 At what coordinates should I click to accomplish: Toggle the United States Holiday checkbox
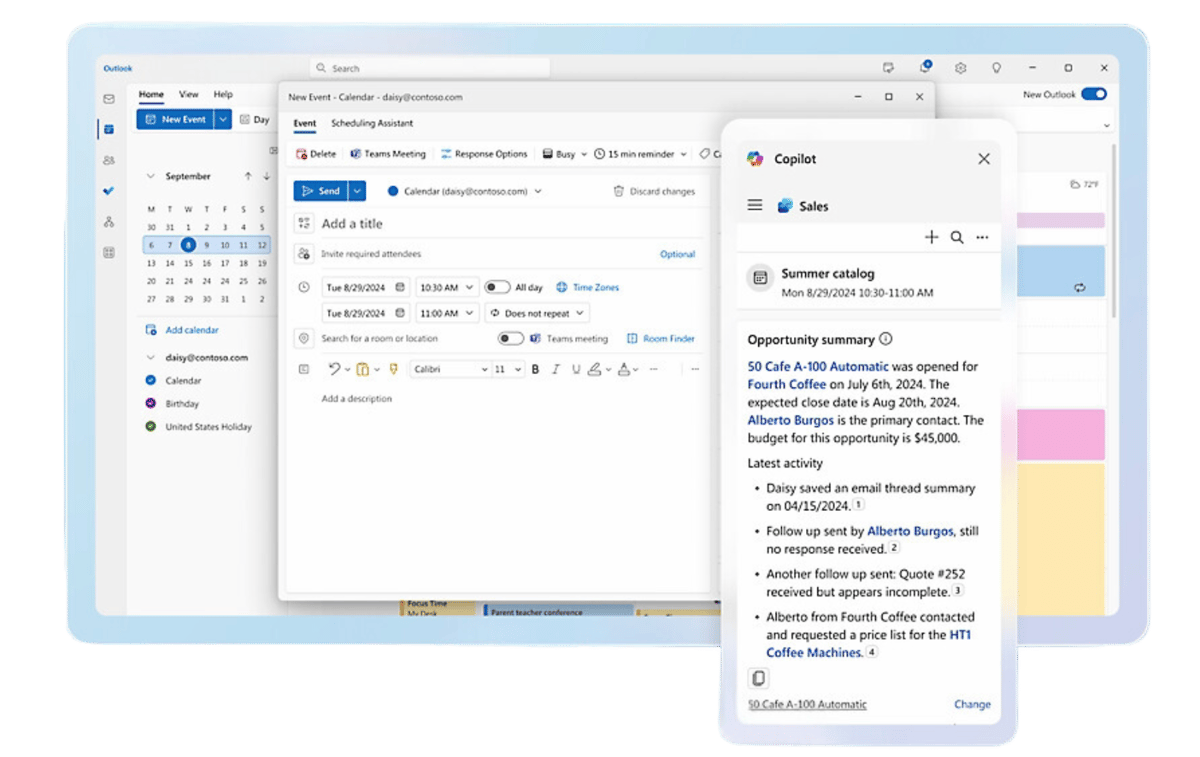pos(150,426)
